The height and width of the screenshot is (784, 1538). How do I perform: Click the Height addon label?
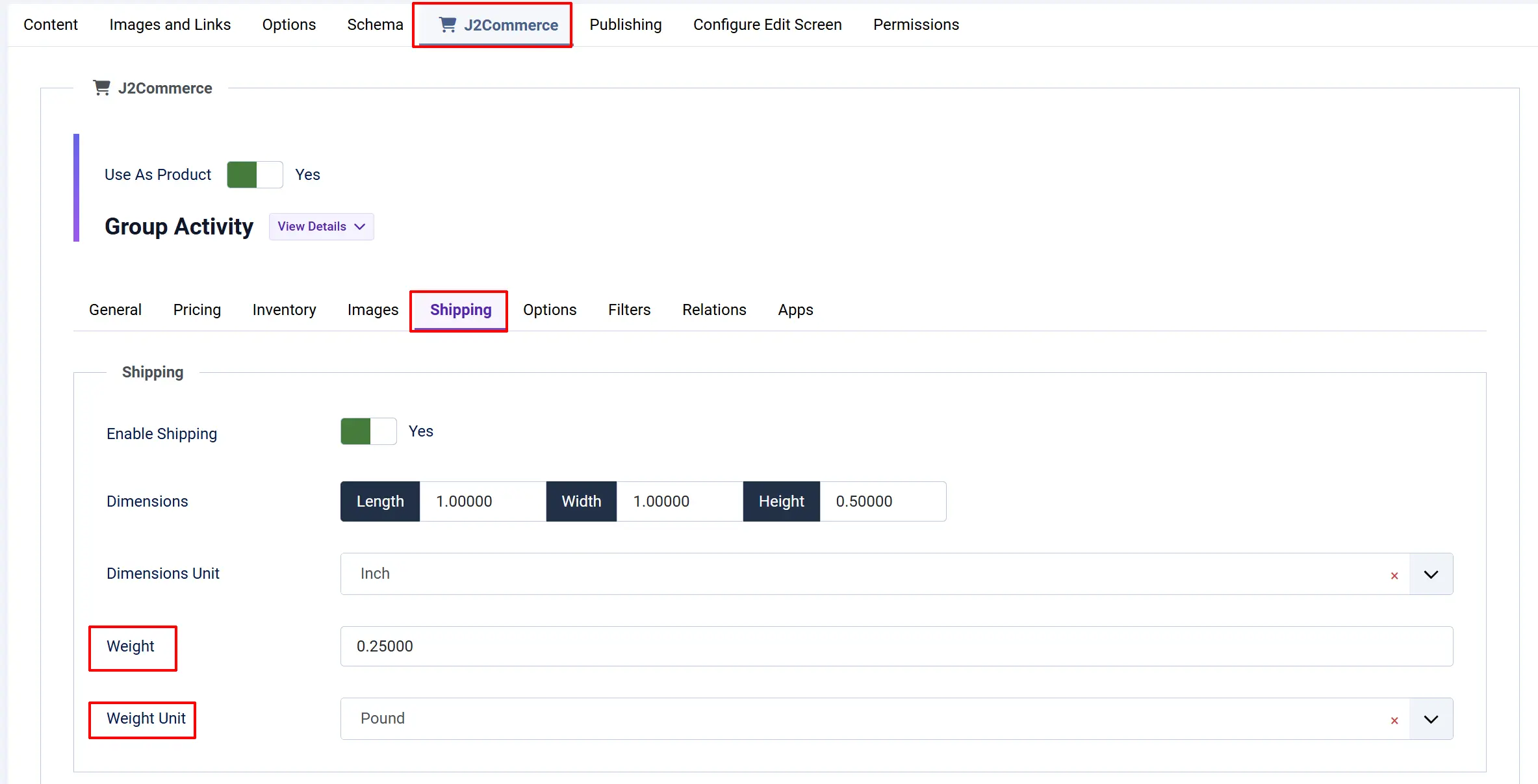782,501
